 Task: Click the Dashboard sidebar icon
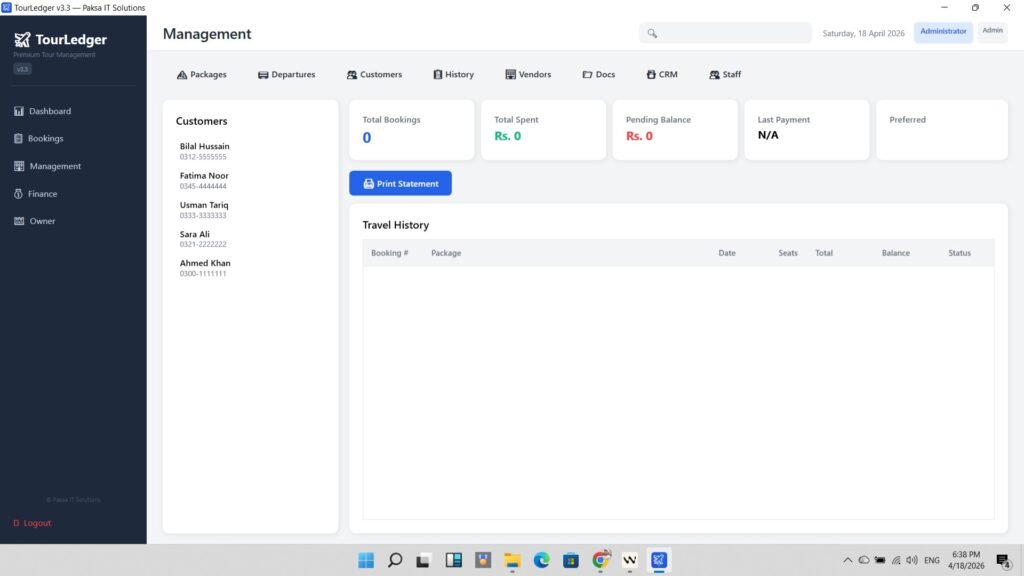(x=18, y=111)
